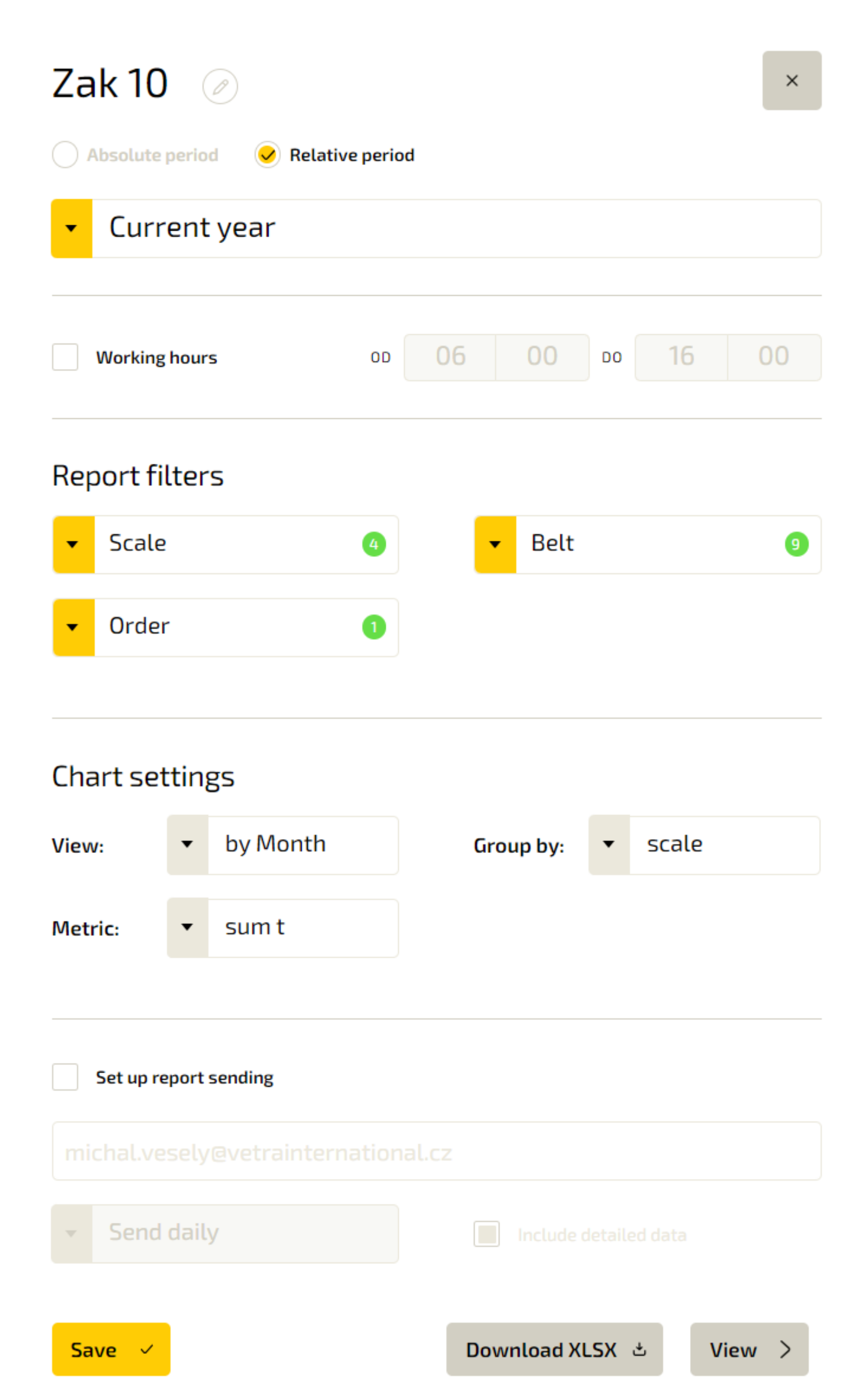Expand the Scale filter with its yellow arrow
Viewport: 868px width, 1389px height.
pos(73,544)
